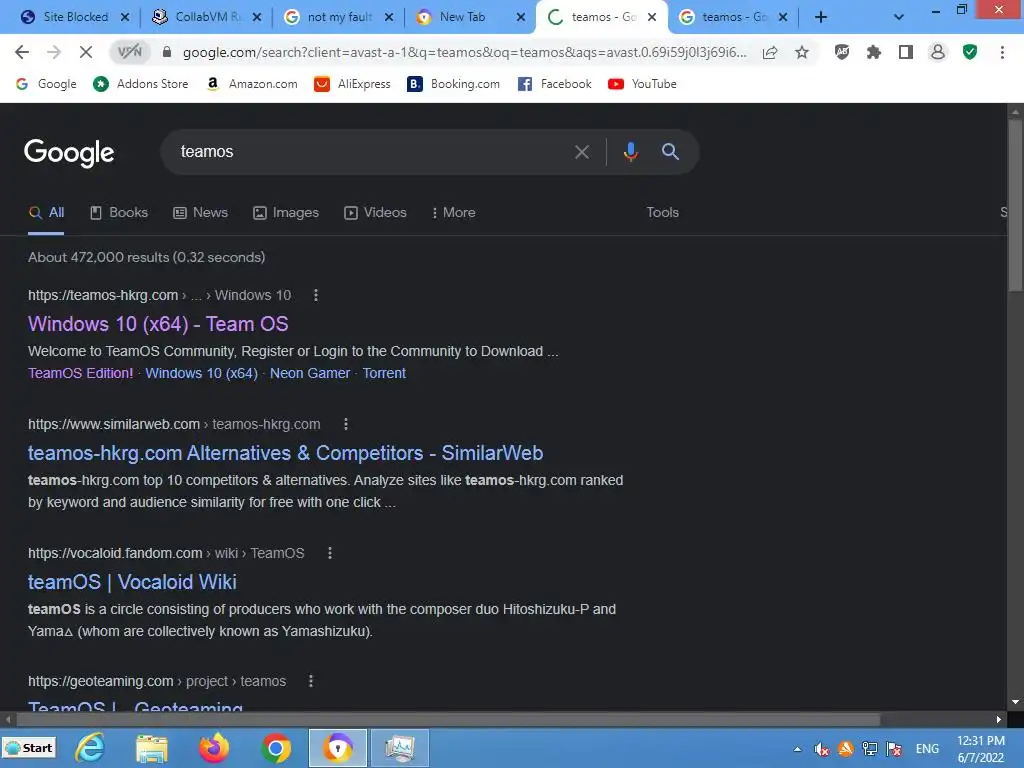The image size is (1024, 768).
Task: Click the Google logo
Action: click(69, 153)
